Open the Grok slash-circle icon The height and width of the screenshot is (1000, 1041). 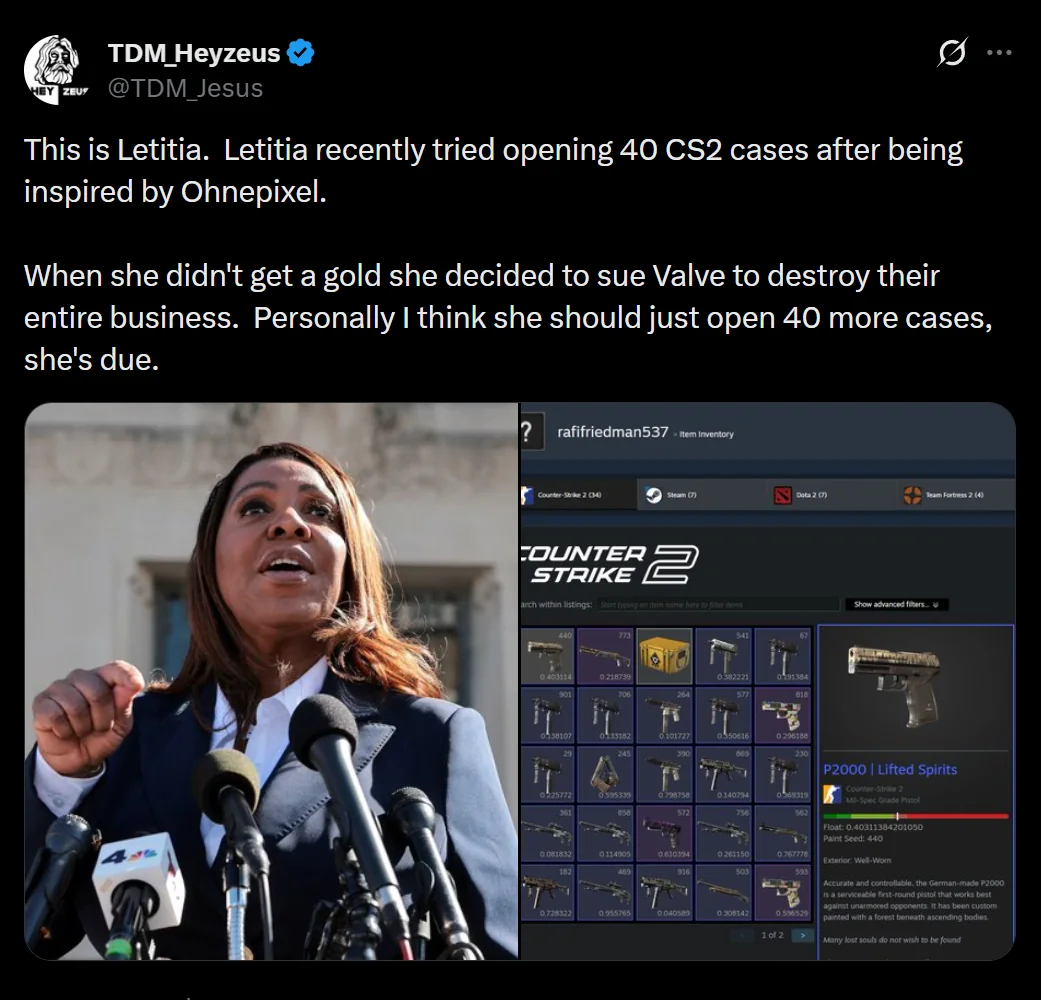(x=952, y=52)
